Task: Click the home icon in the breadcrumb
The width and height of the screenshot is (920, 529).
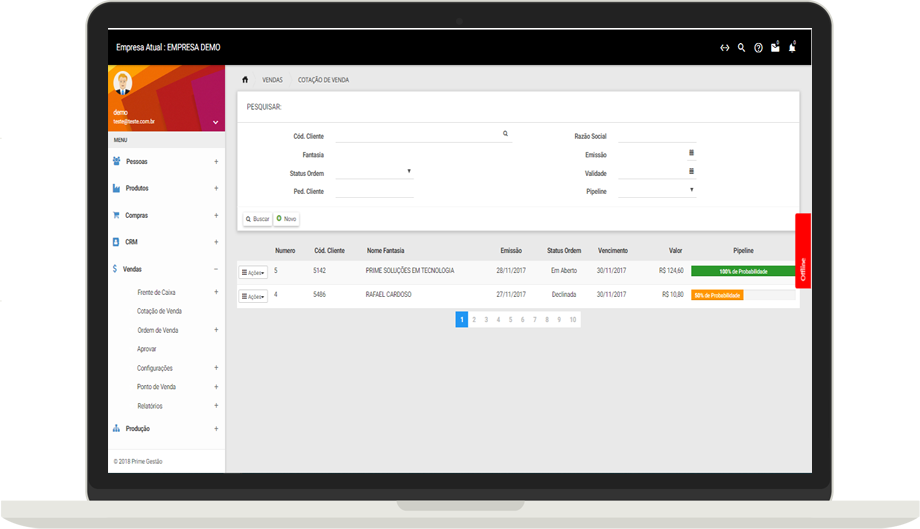Action: pyautogui.click(x=245, y=79)
